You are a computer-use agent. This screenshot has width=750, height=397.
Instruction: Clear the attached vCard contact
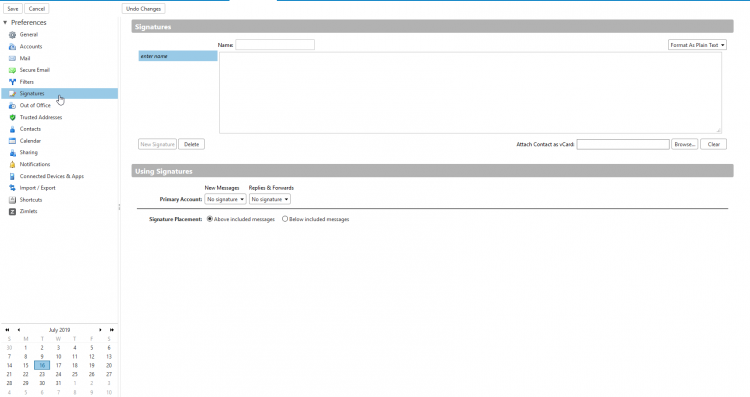[714, 144]
